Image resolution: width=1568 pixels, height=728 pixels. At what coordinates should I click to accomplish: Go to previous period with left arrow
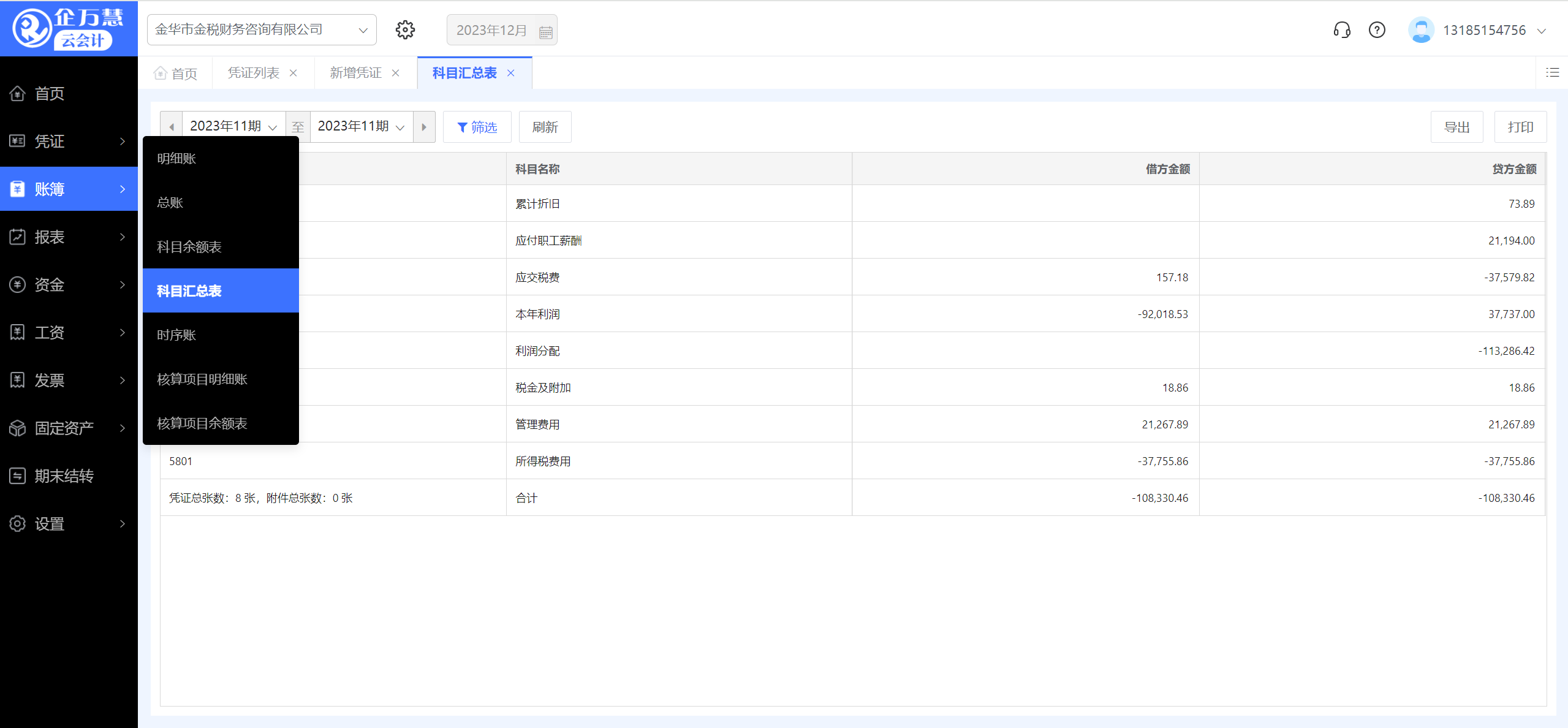pos(172,127)
